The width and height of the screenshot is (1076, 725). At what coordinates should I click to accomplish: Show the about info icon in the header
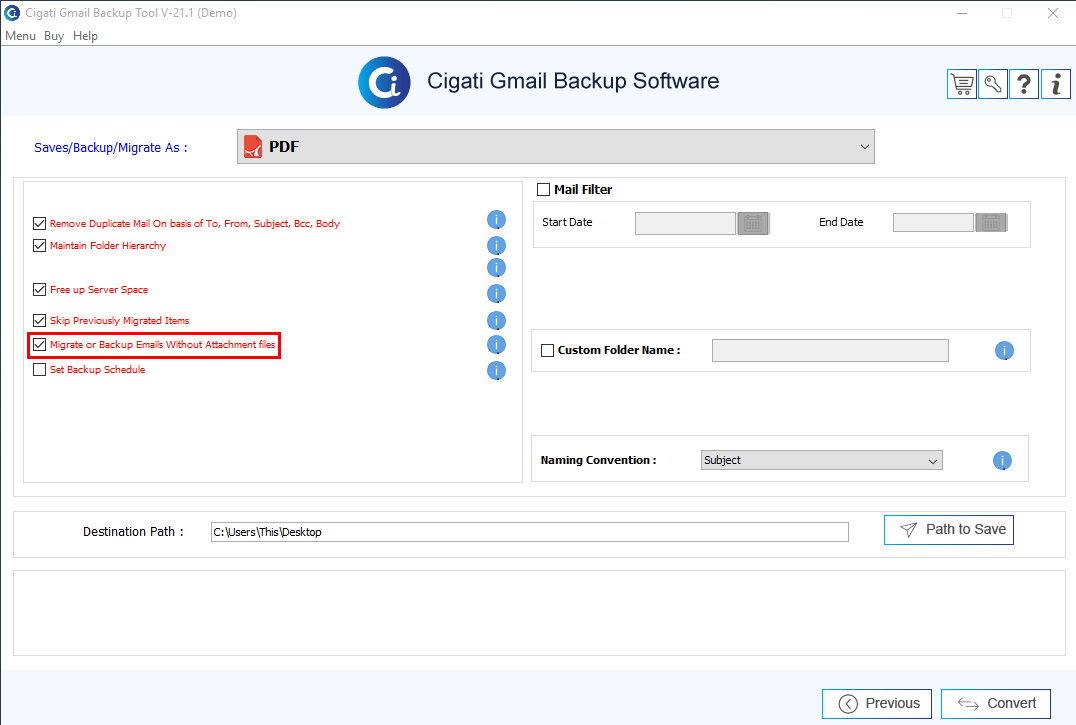pos(1056,84)
